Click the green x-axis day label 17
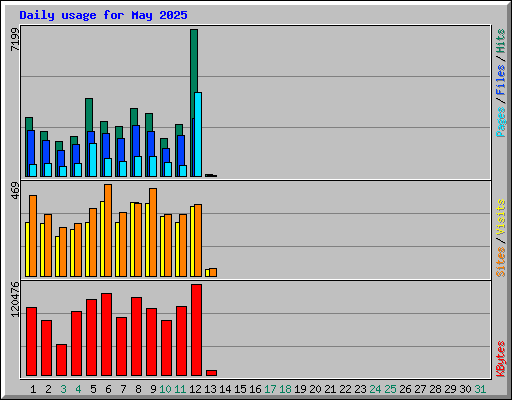The height and width of the screenshot is (400, 512). 270,389
